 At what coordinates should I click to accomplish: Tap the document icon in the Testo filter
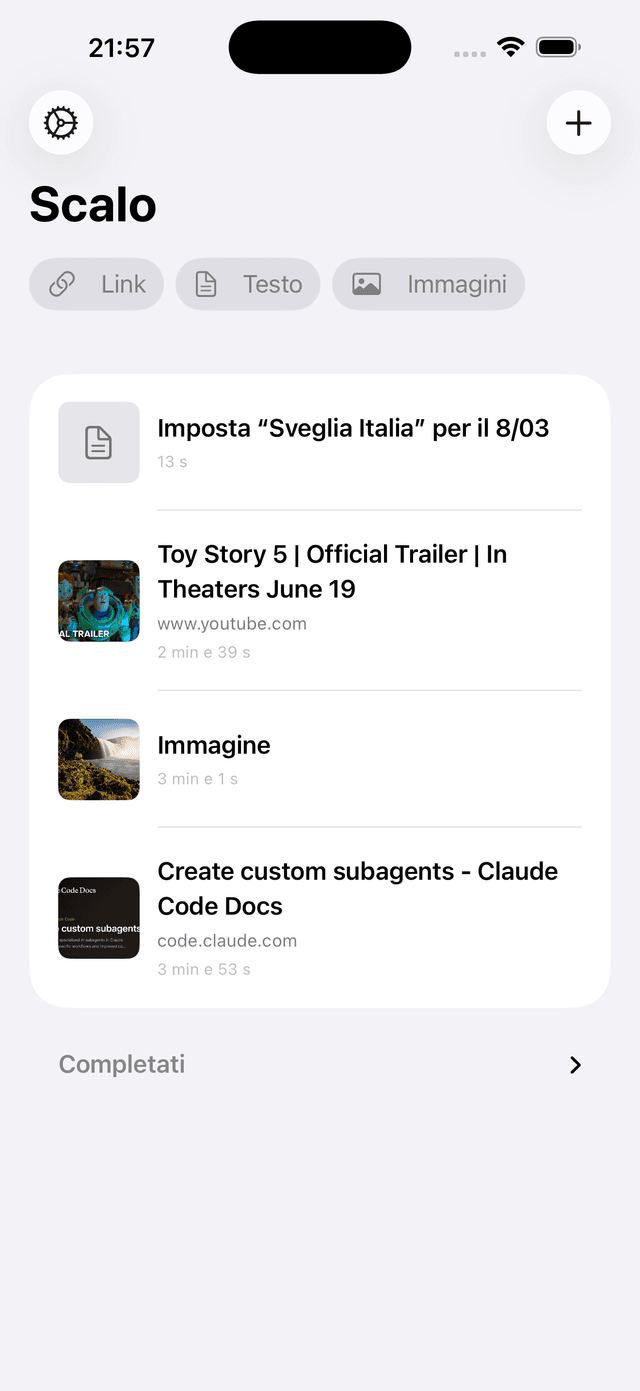tap(206, 284)
